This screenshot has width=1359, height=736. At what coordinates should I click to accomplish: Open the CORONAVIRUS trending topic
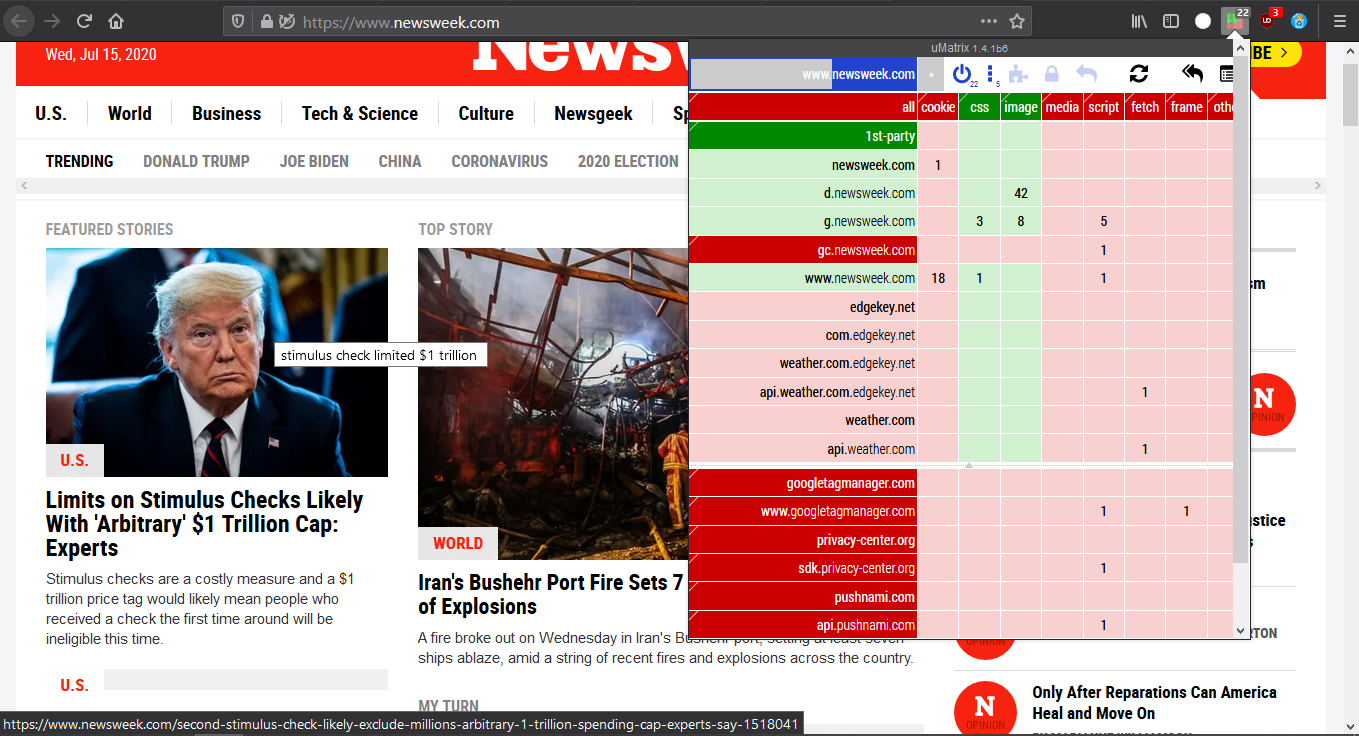click(x=500, y=161)
